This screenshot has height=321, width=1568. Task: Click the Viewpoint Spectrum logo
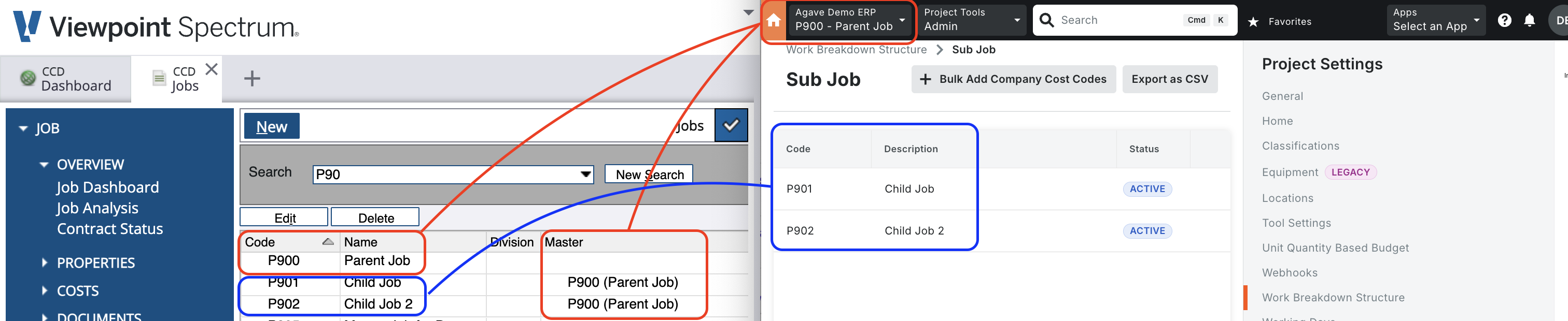coord(156,27)
